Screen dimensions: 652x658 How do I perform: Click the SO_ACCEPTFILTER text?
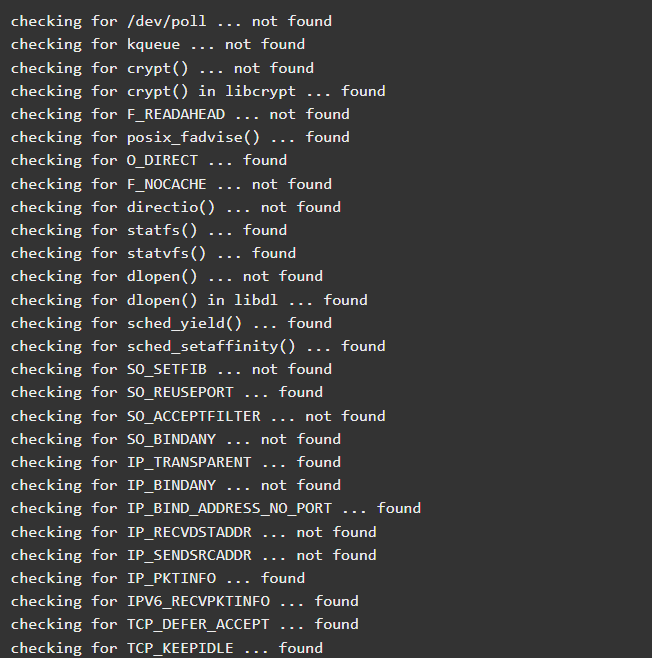[193, 417]
